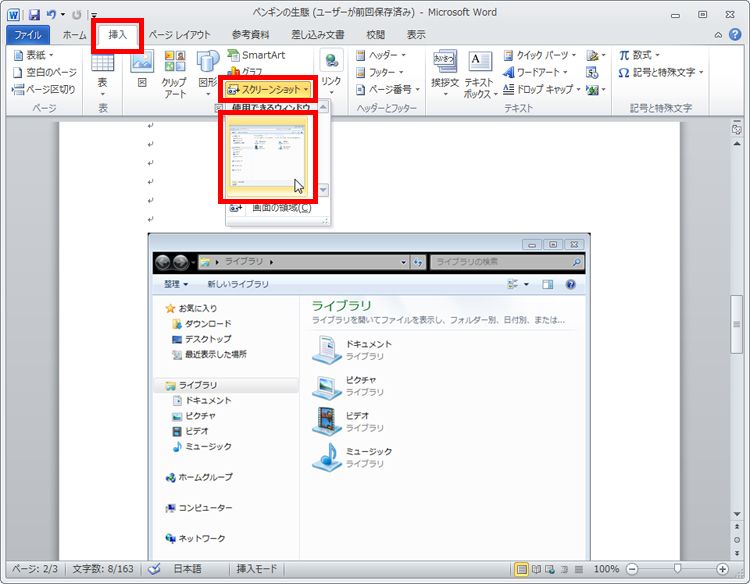Switch to the 参考資料 tab
750x584 pixels.
[x=251, y=35]
